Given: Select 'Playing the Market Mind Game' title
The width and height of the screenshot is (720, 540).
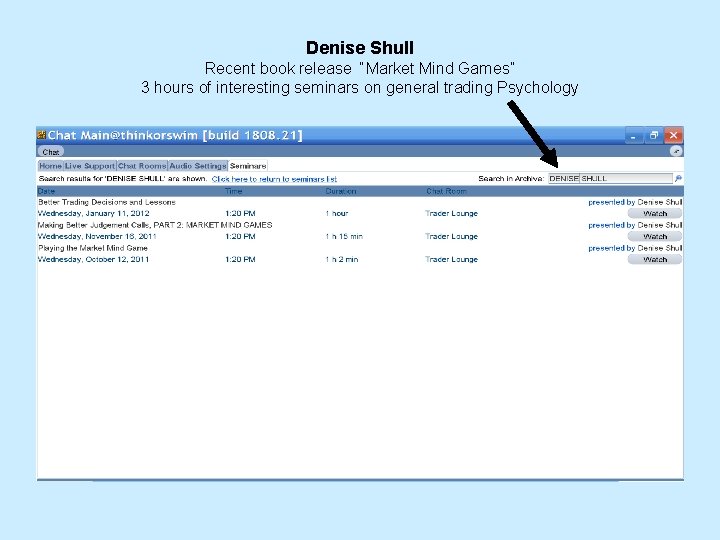Looking at the screenshot, I should [93, 248].
